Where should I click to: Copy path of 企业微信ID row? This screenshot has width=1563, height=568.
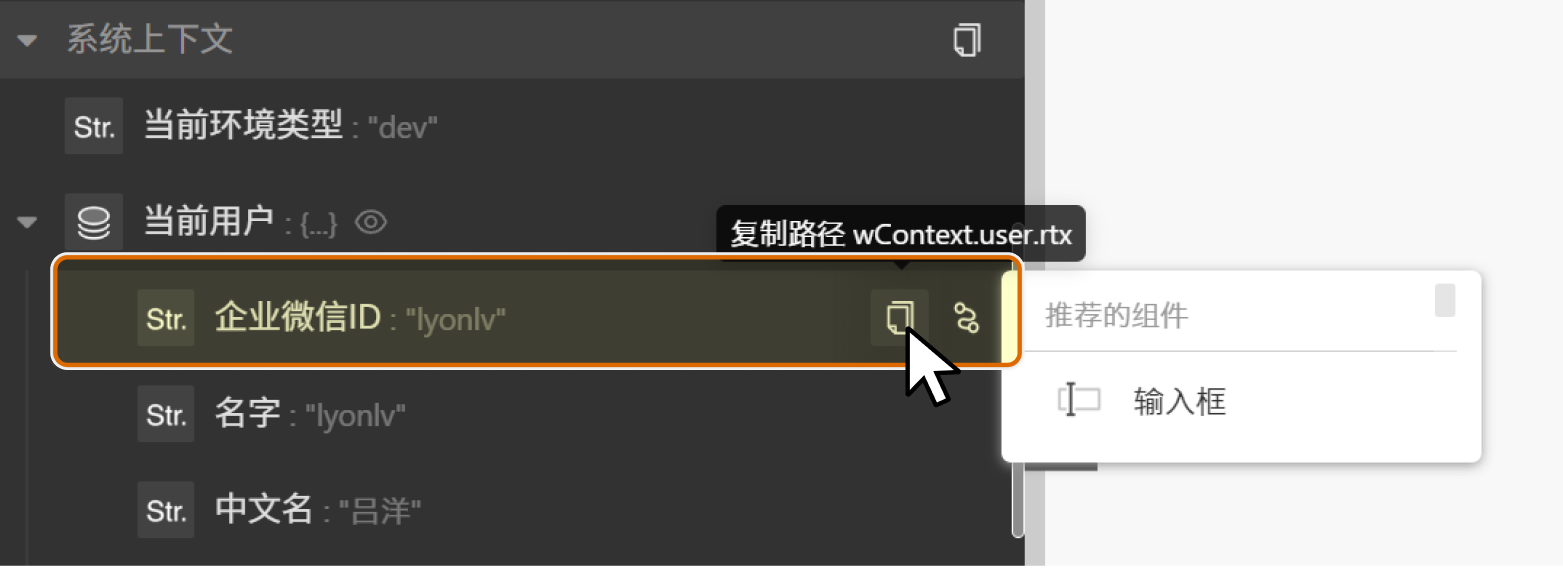[x=899, y=318]
